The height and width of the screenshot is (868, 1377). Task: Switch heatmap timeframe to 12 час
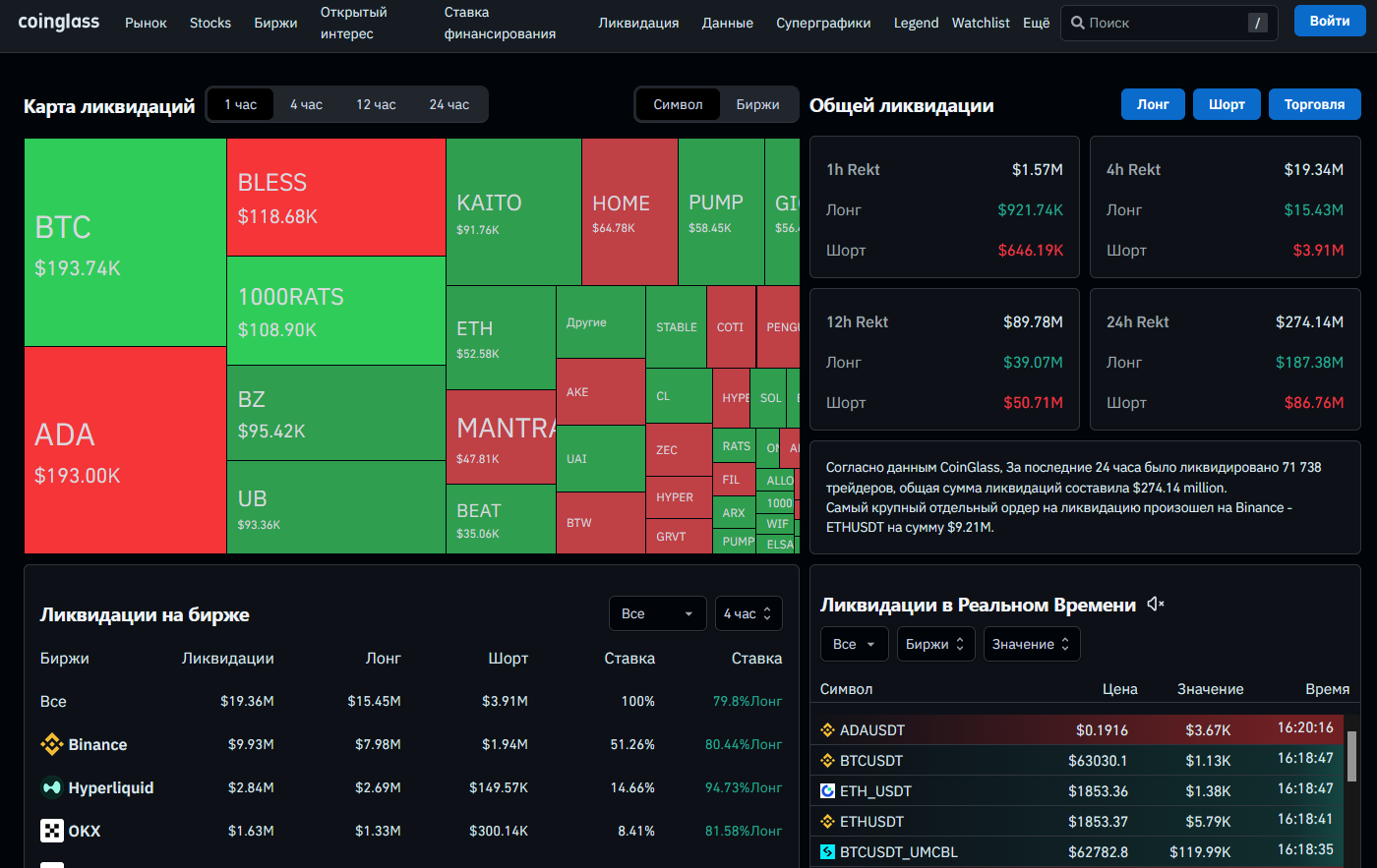pos(376,104)
